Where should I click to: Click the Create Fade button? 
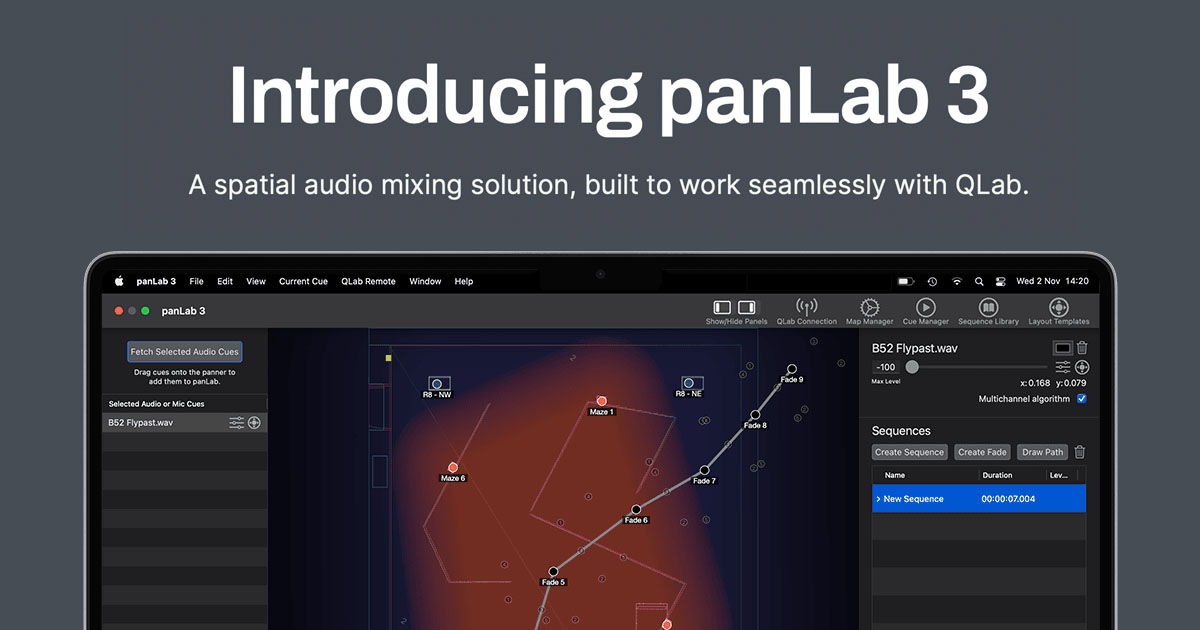pyautogui.click(x=981, y=451)
